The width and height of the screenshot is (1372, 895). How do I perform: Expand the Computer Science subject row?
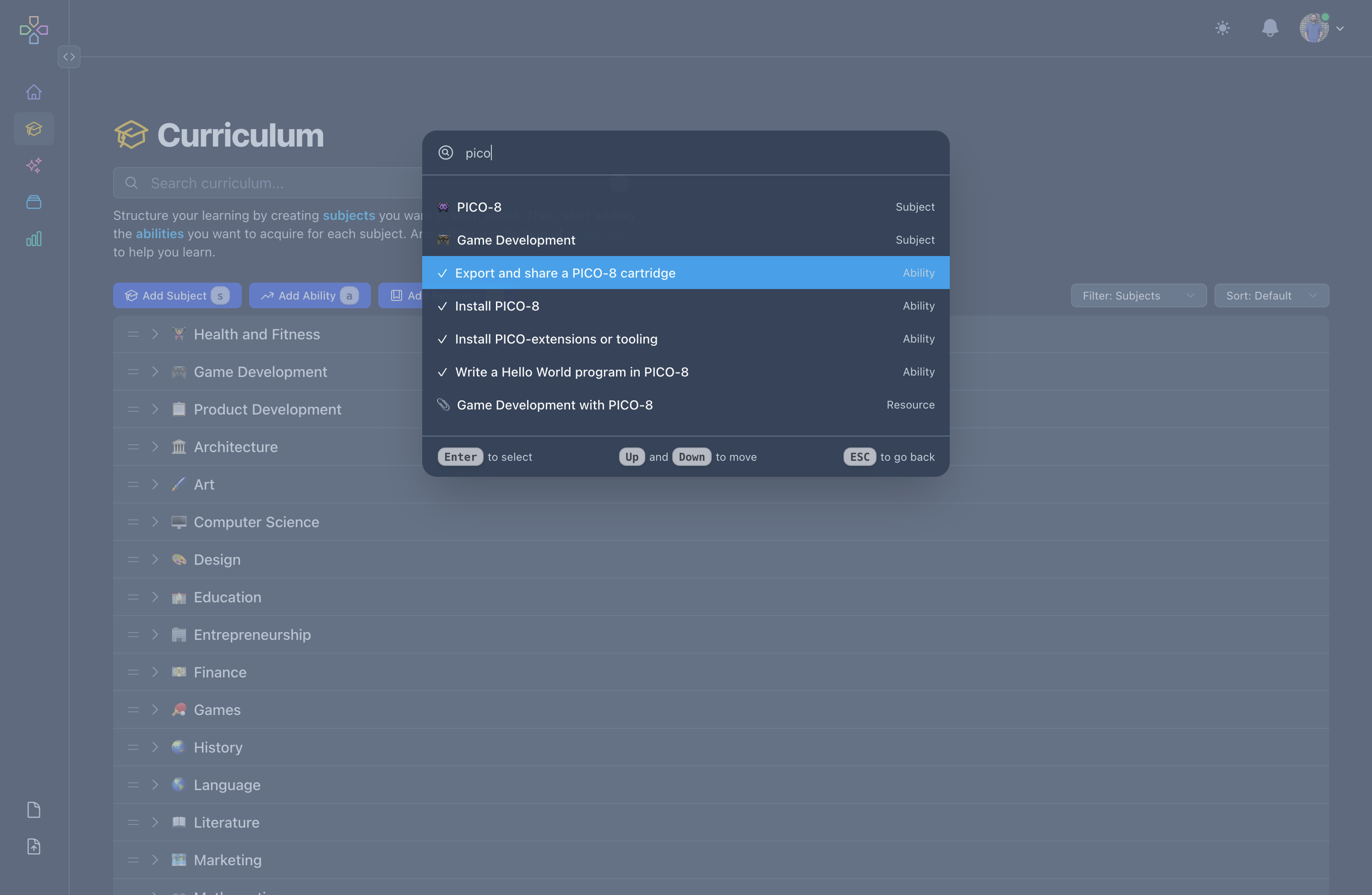point(155,522)
